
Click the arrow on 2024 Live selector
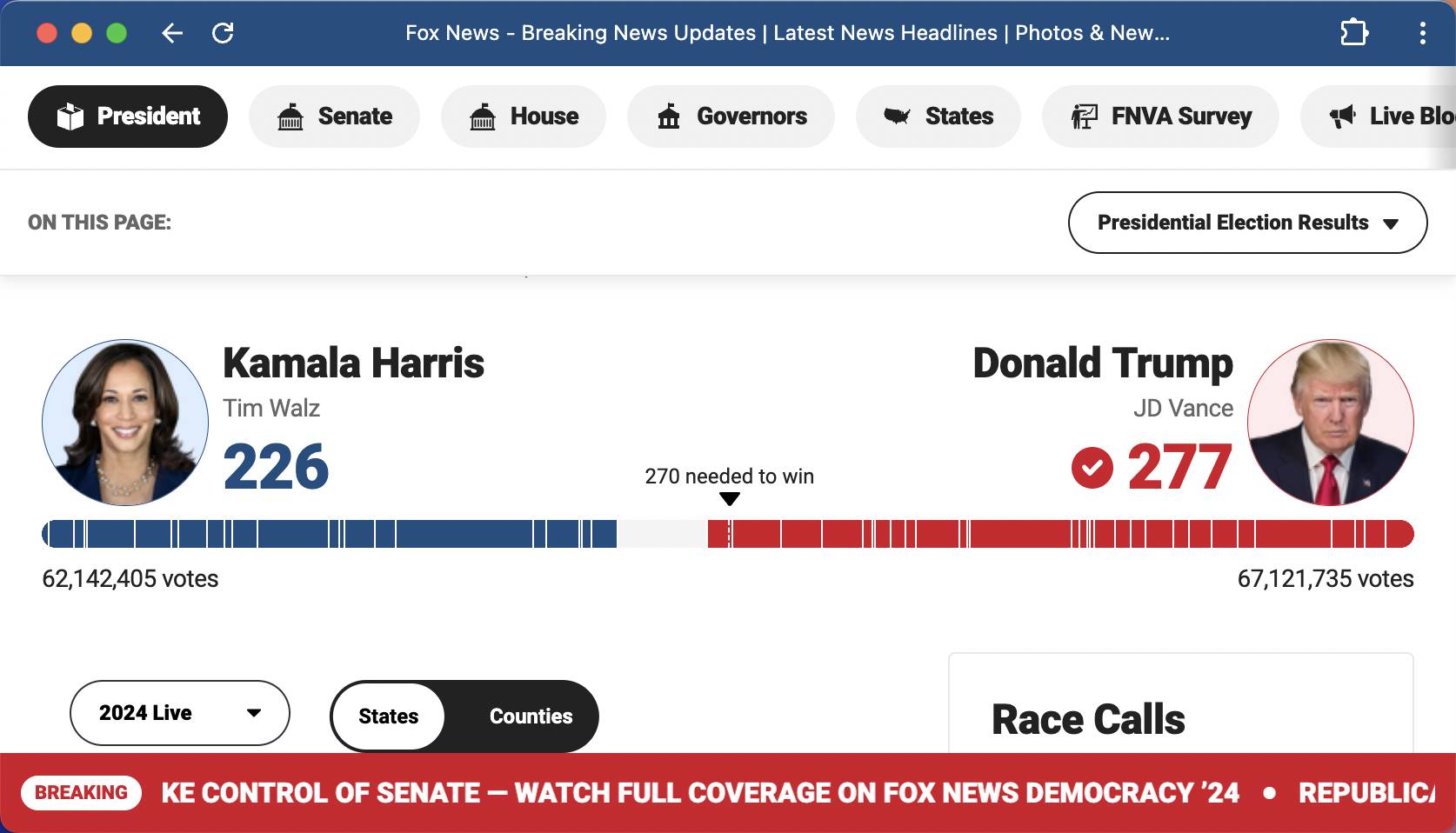(x=254, y=713)
